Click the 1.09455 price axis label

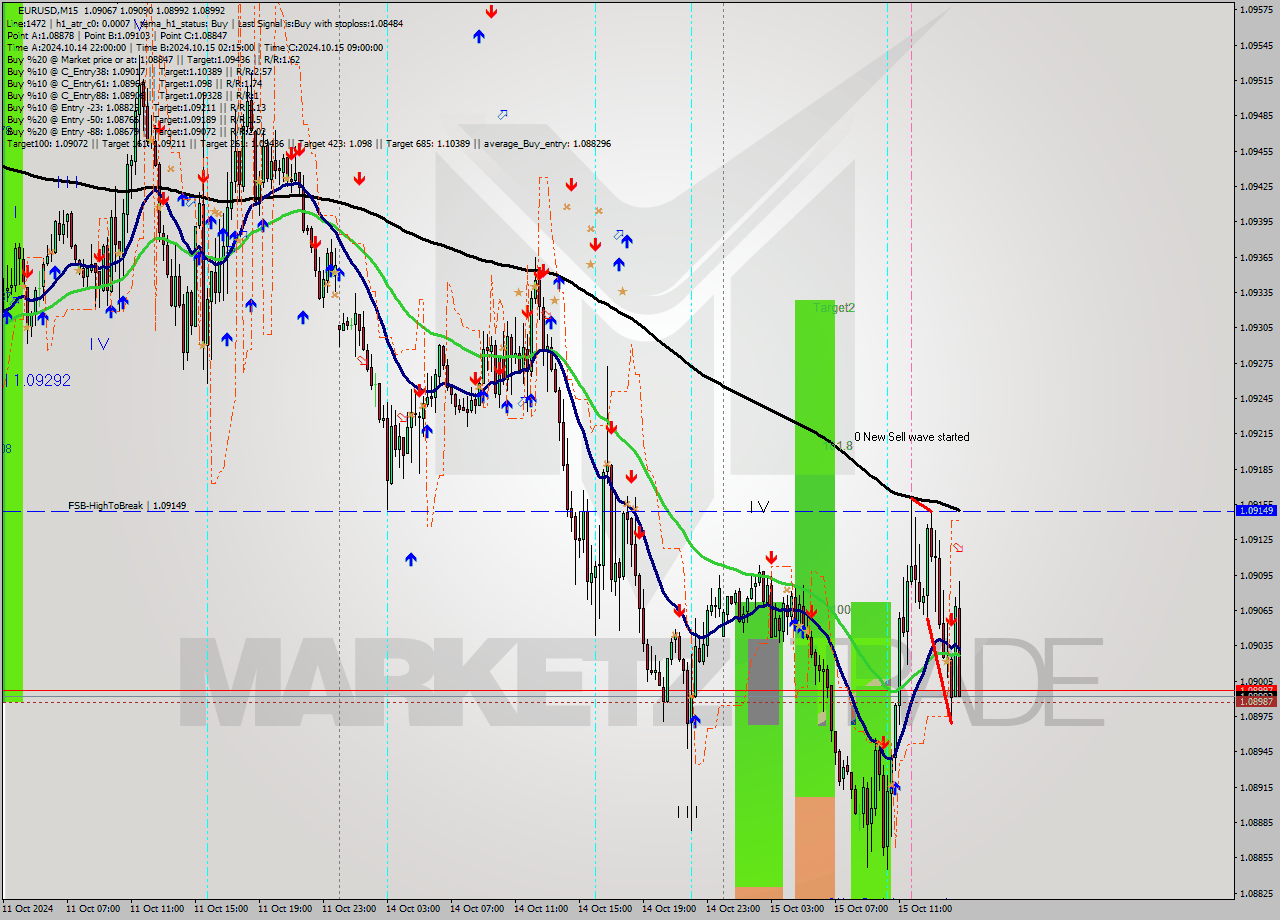pyautogui.click(x=1257, y=152)
